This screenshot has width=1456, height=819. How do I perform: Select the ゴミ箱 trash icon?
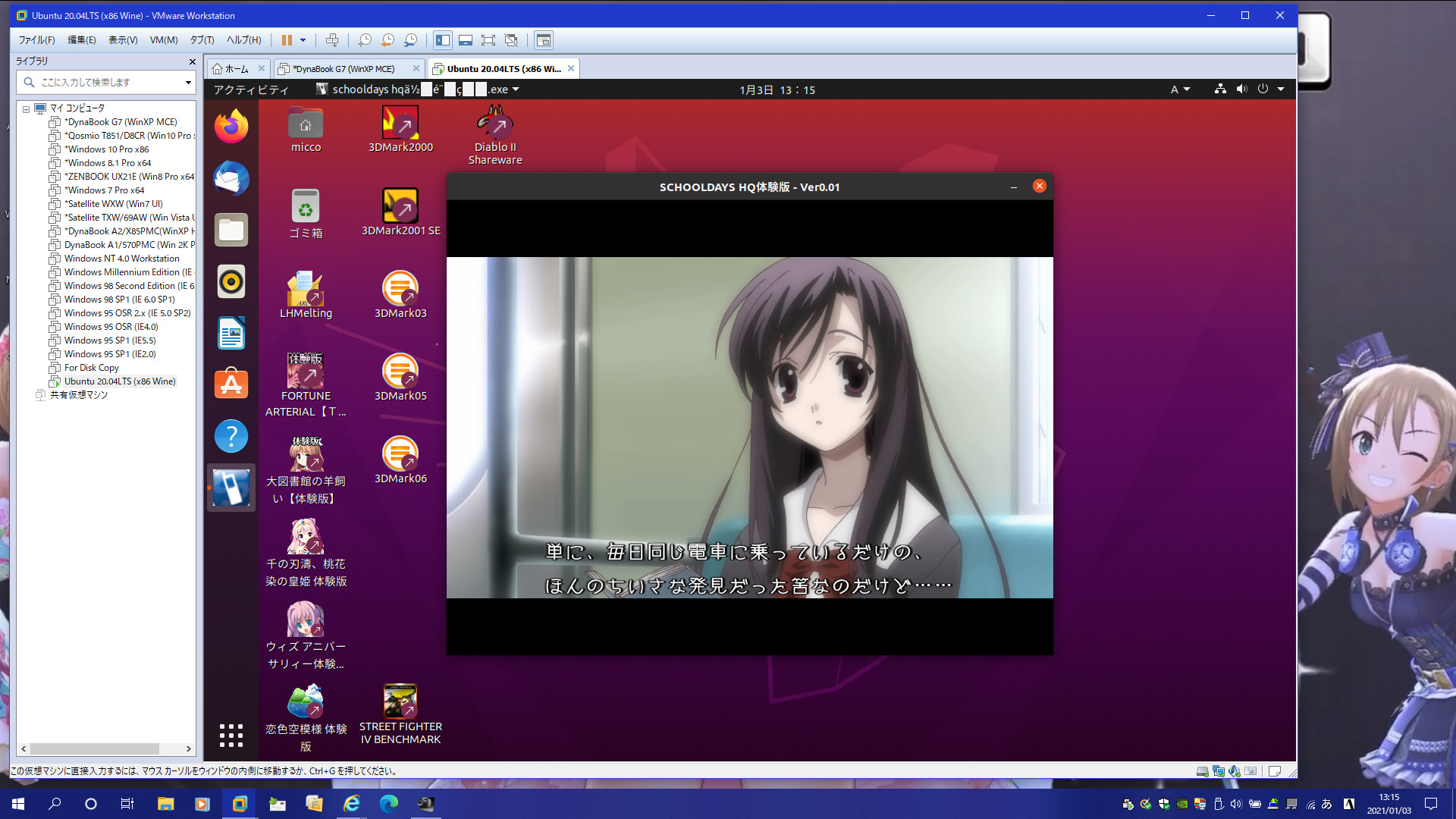click(x=306, y=214)
